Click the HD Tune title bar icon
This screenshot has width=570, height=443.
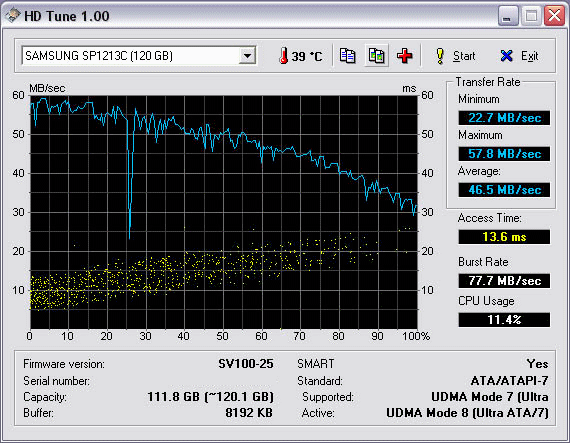click(12, 15)
